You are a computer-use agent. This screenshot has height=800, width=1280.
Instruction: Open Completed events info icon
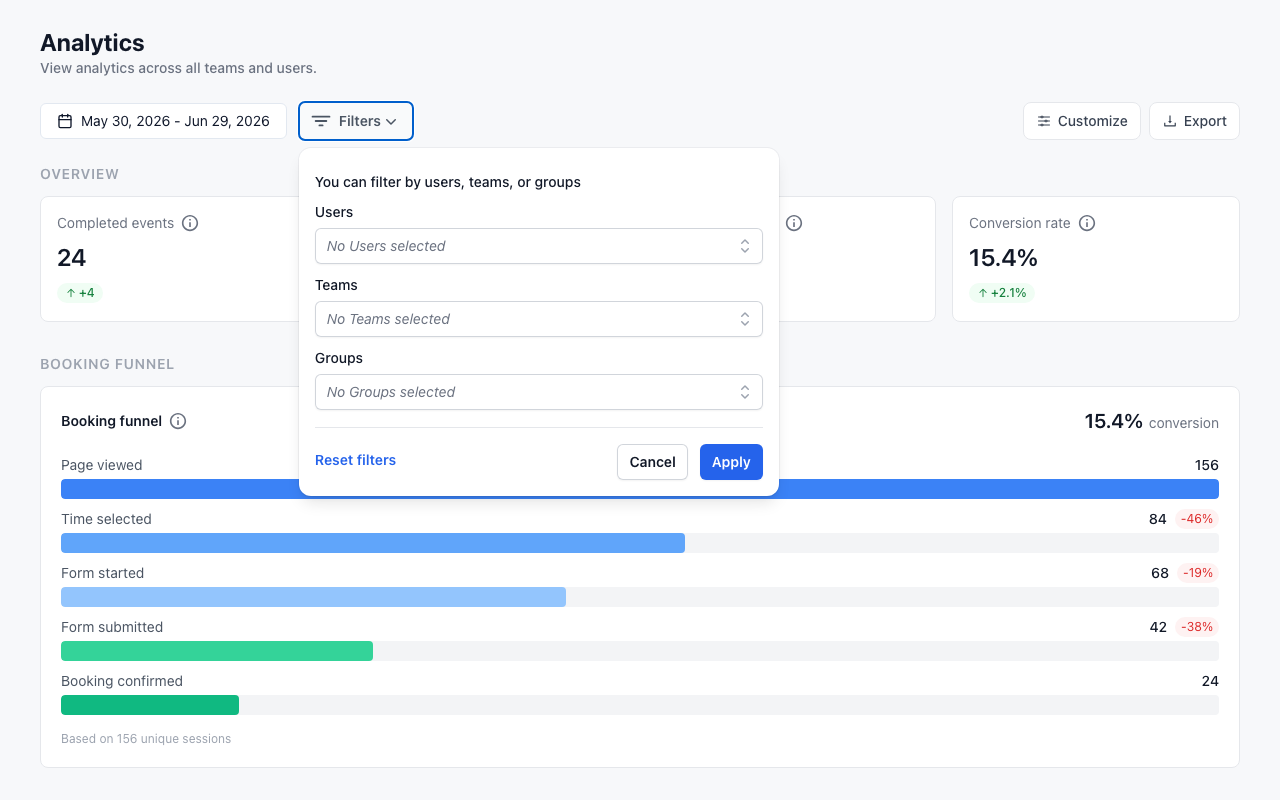[x=190, y=223]
